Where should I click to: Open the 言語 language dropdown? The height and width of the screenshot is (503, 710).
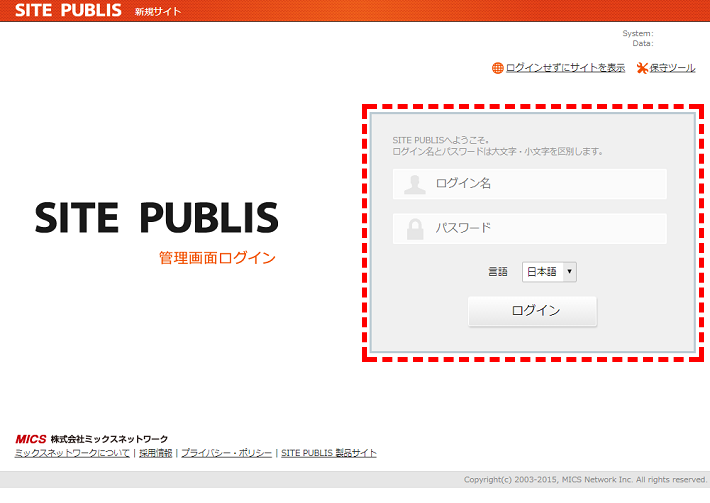tap(549, 272)
